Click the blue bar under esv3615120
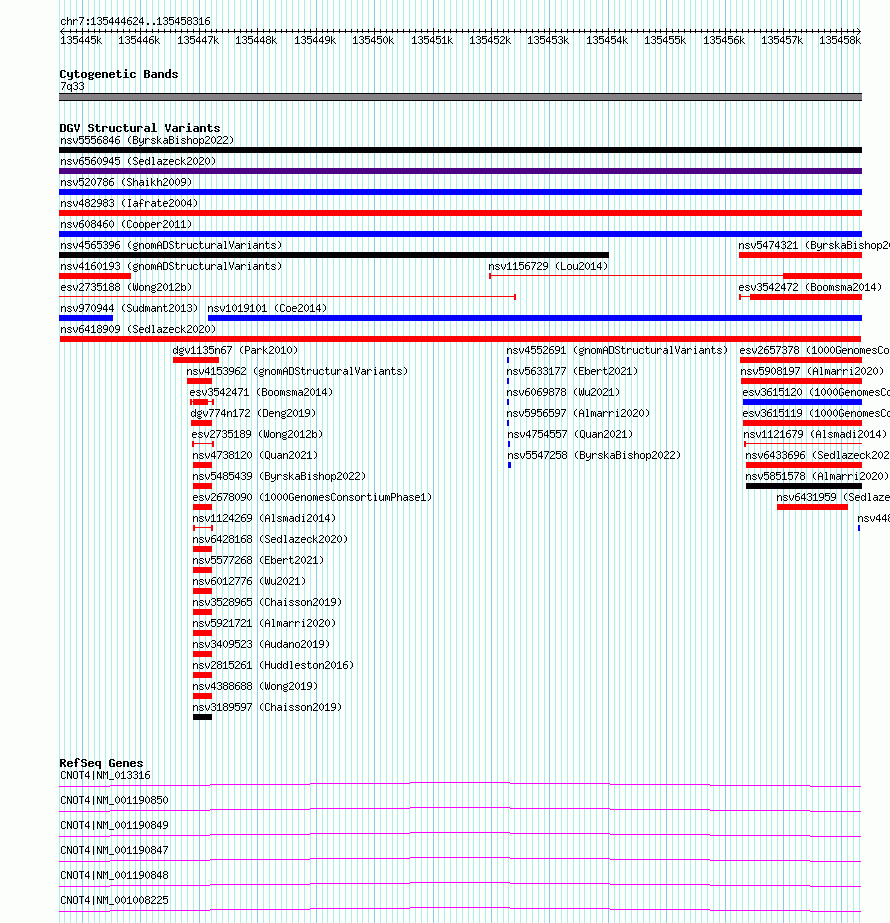 click(802, 402)
